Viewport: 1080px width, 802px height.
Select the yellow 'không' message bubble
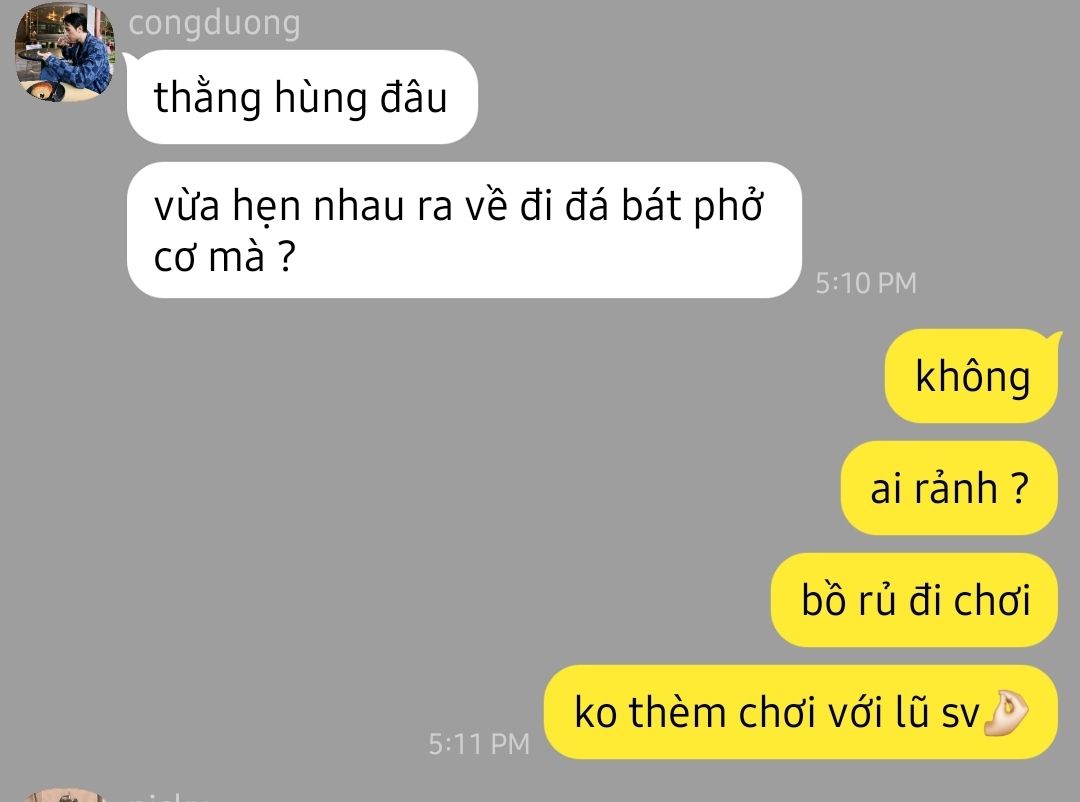coord(971,376)
